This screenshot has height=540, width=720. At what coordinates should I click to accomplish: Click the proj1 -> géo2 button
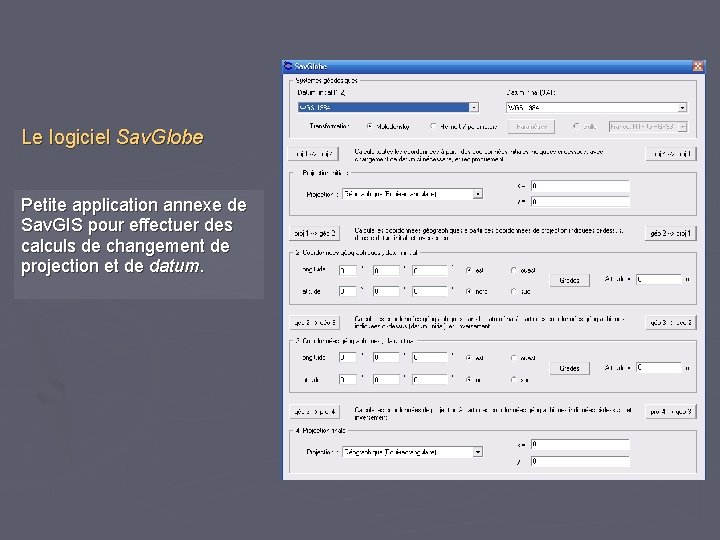click(314, 233)
